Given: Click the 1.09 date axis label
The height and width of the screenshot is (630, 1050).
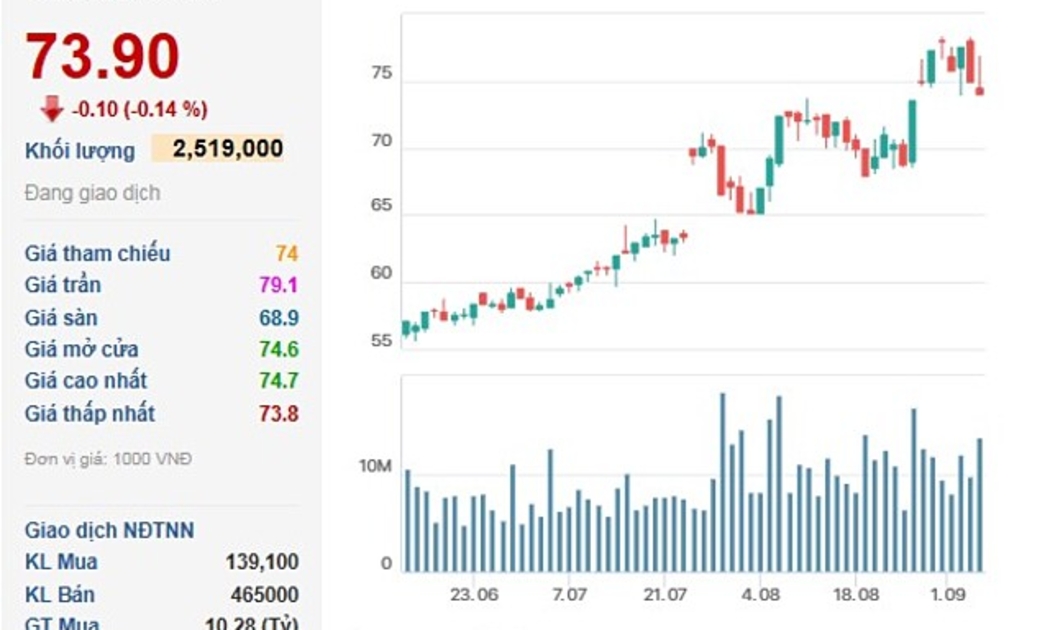Looking at the screenshot, I should tap(947, 595).
